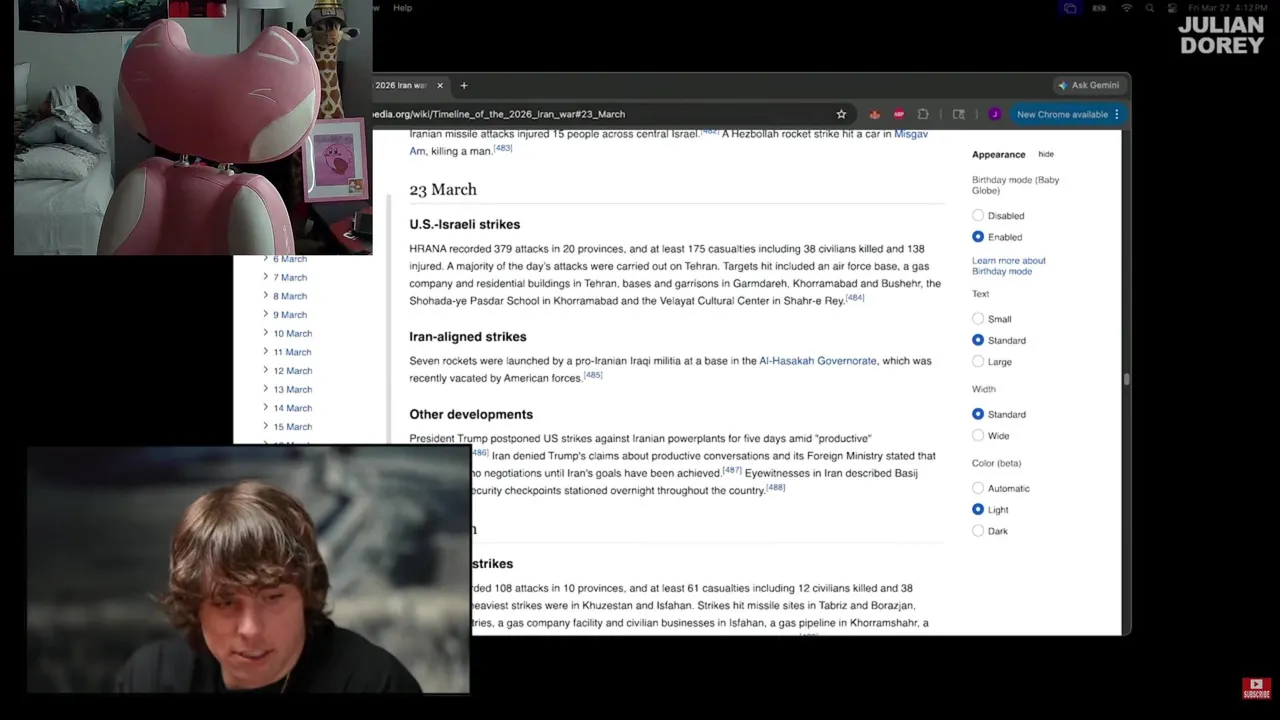
Task: Open the Misgav Am article link
Action: coord(910,134)
